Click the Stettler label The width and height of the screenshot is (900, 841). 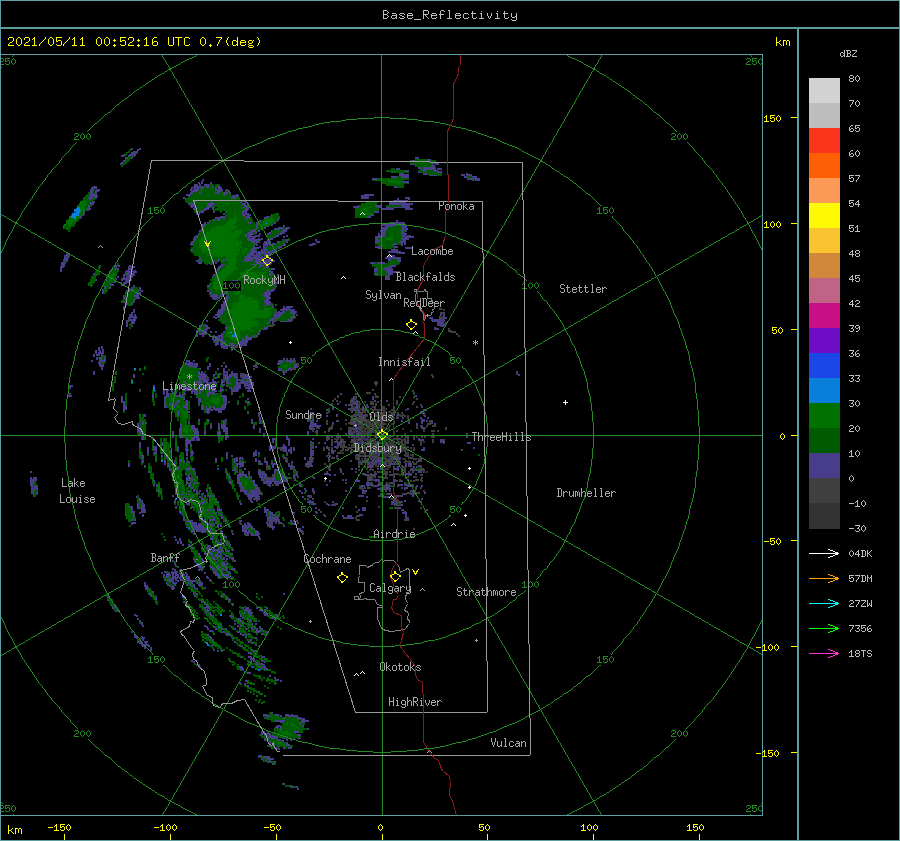(583, 289)
